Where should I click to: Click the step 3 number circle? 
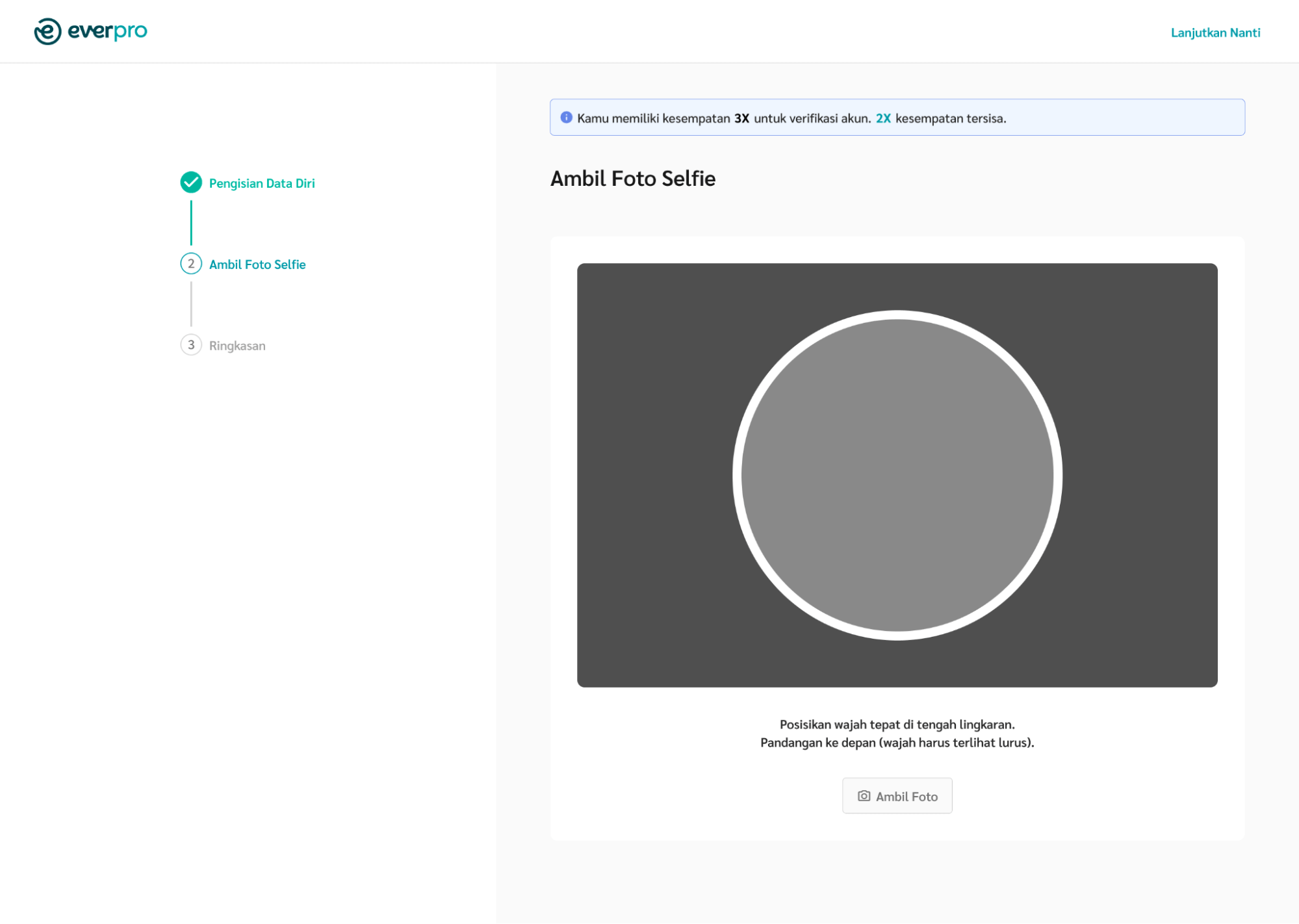click(x=191, y=345)
